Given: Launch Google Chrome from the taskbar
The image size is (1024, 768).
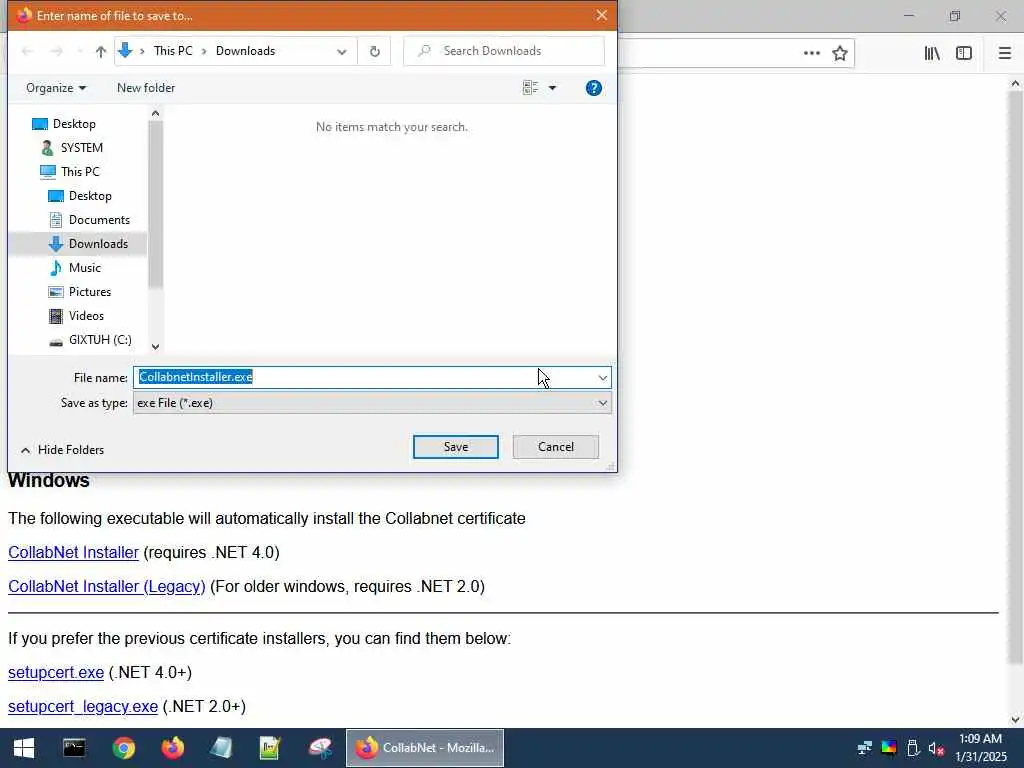Looking at the screenshot, I should (123, 748).
